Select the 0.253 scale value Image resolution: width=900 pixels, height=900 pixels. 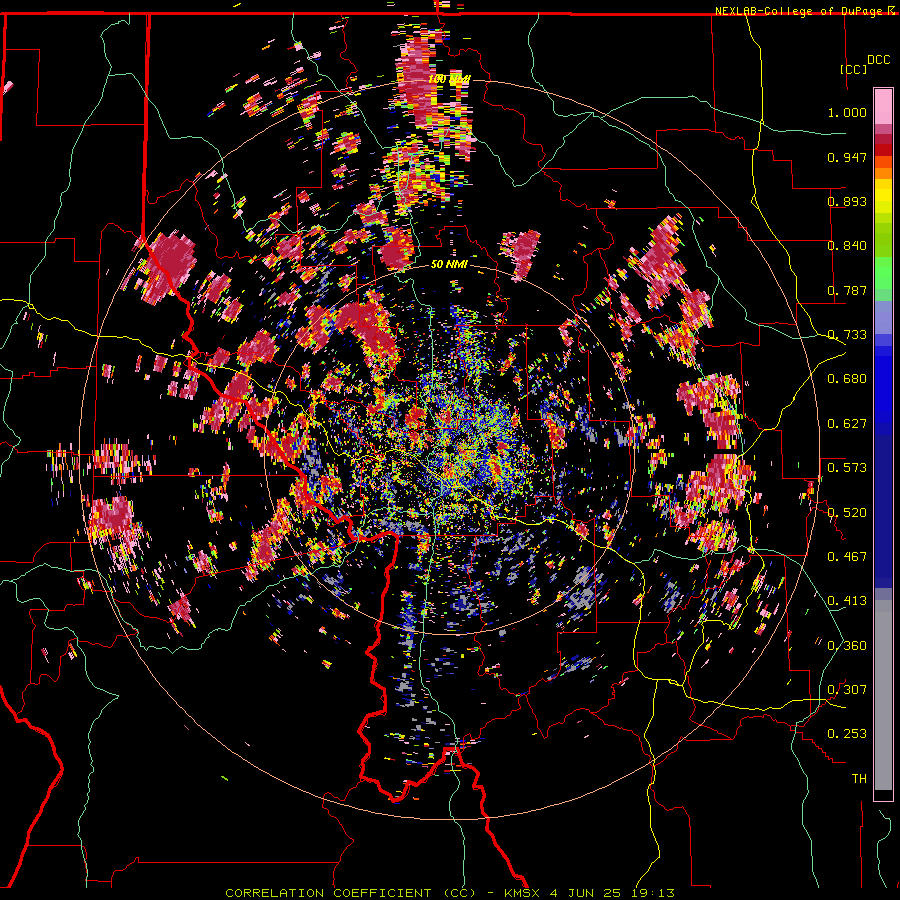tap(847, 734)
